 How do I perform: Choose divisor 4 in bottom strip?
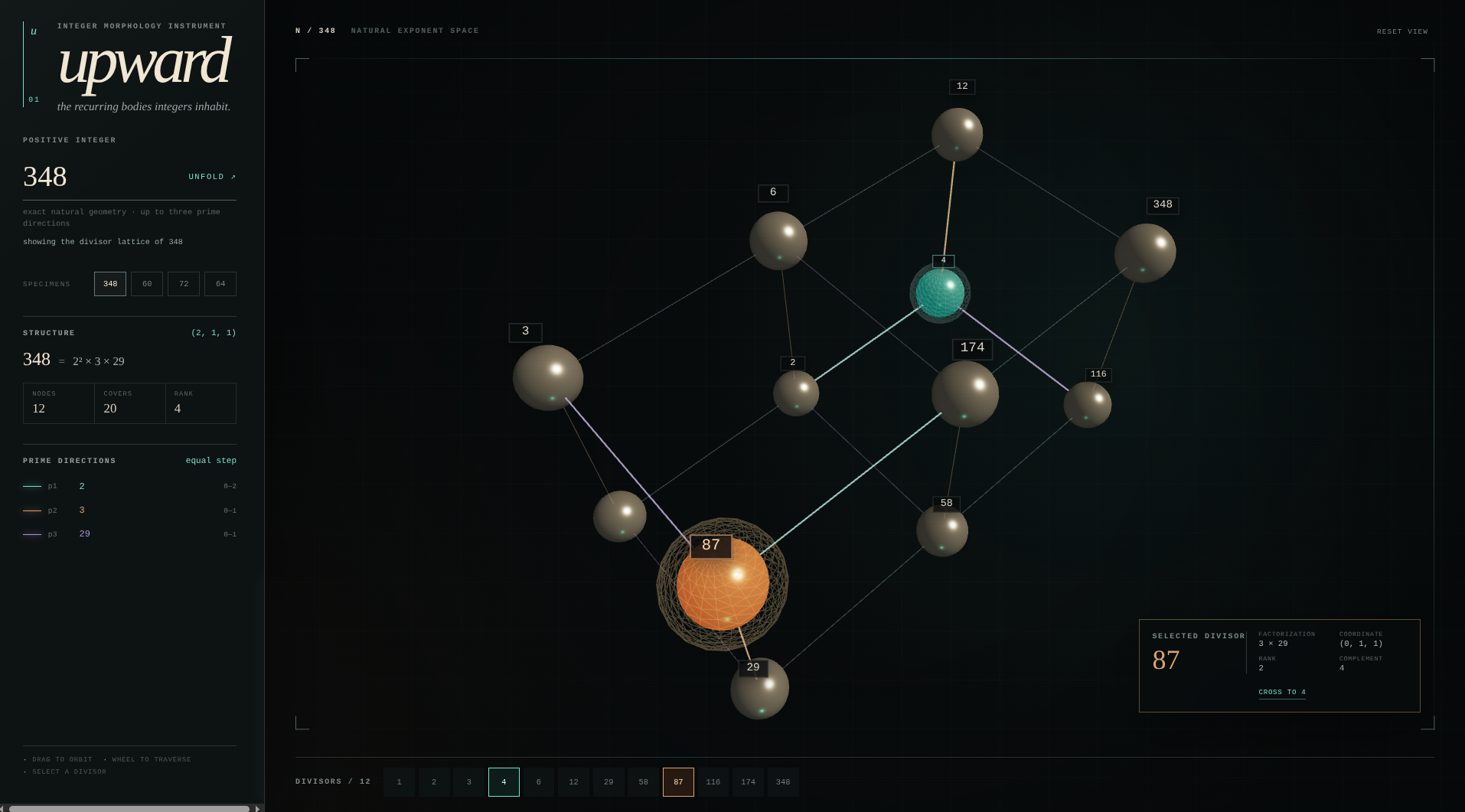point(504,782)
